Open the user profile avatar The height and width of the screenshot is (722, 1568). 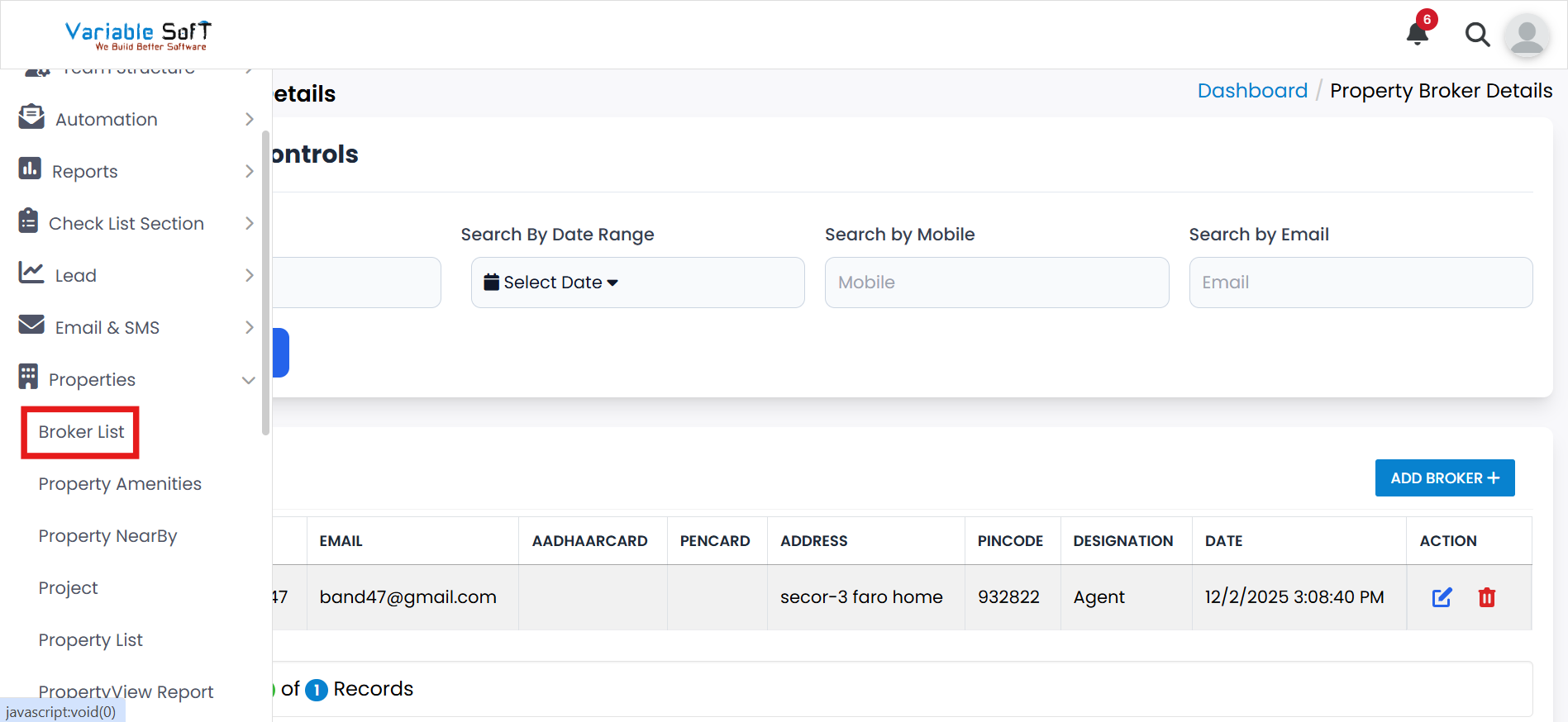coord(1527,36)
